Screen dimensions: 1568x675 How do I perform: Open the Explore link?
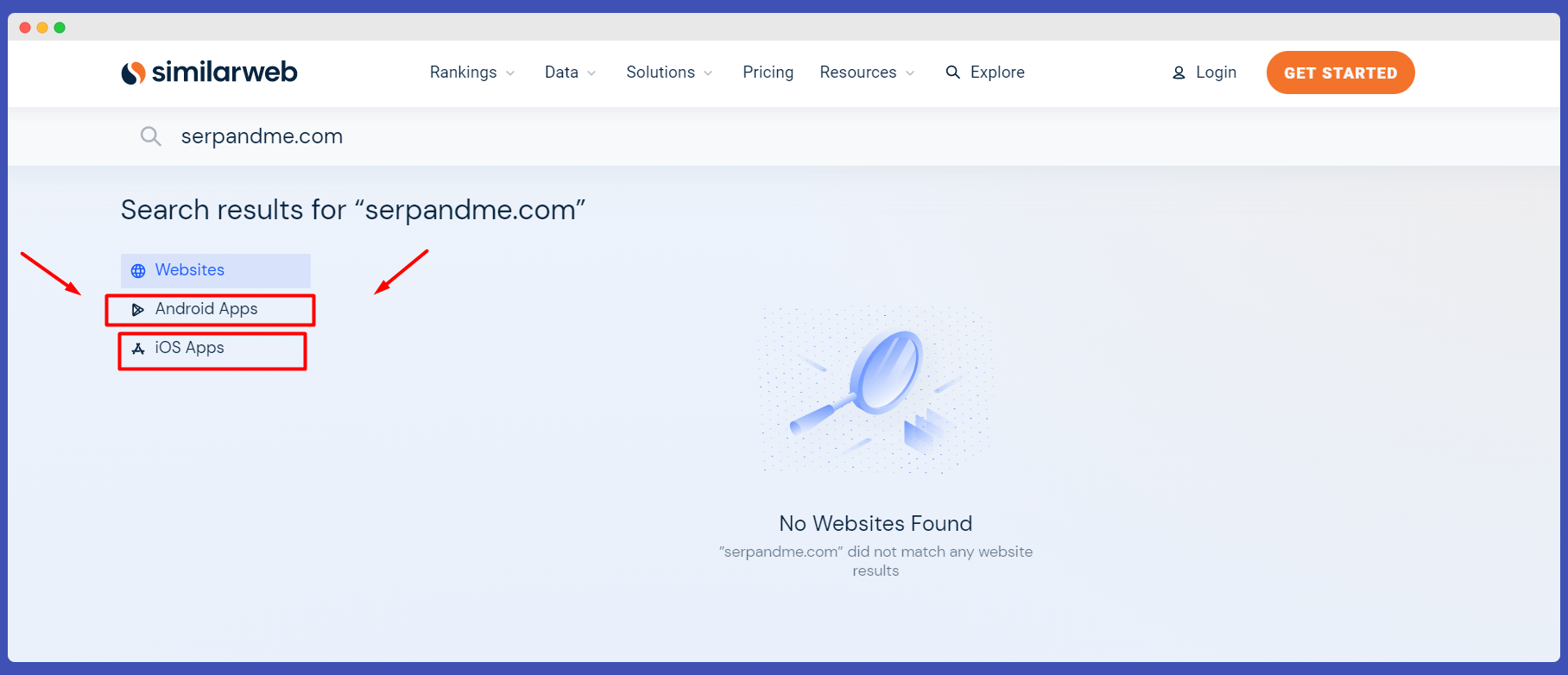[x=997, y=73]
